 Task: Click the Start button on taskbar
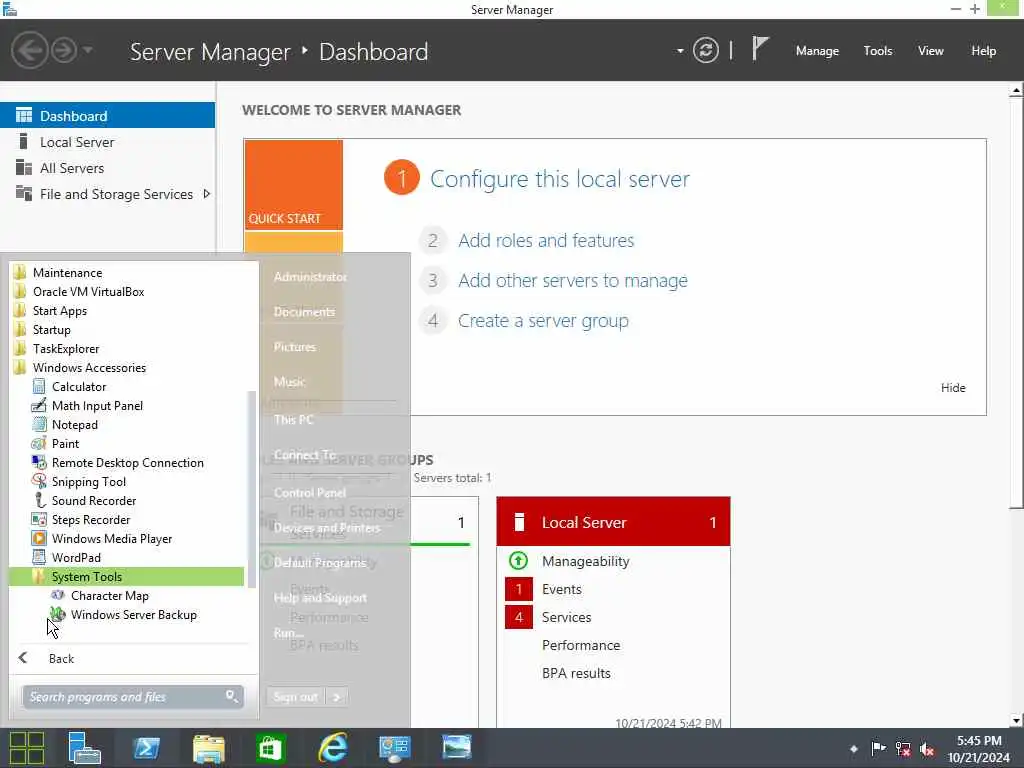[27, 748]
